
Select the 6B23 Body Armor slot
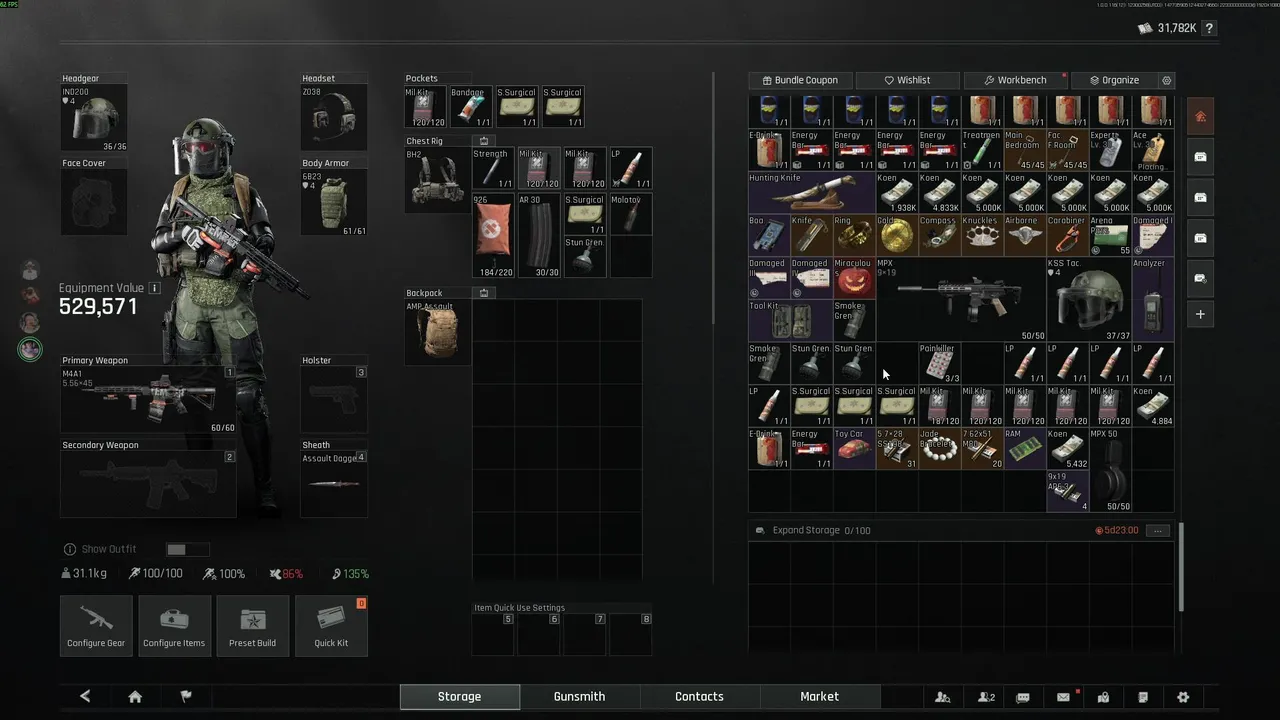point(334,202)
